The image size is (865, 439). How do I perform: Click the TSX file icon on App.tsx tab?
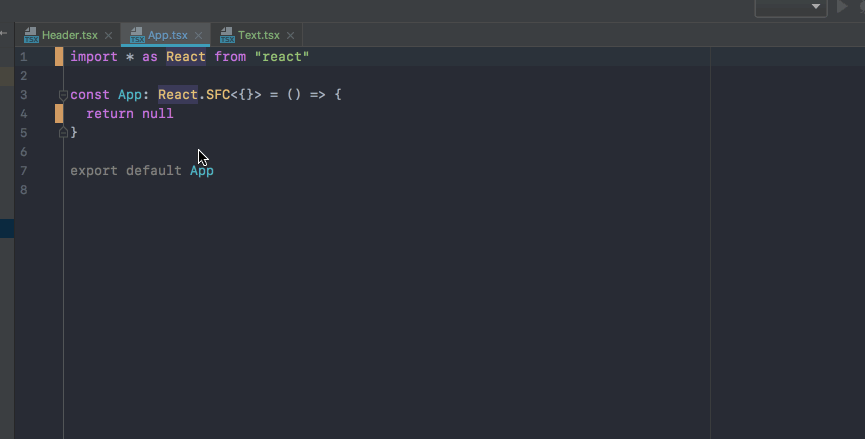137,35
